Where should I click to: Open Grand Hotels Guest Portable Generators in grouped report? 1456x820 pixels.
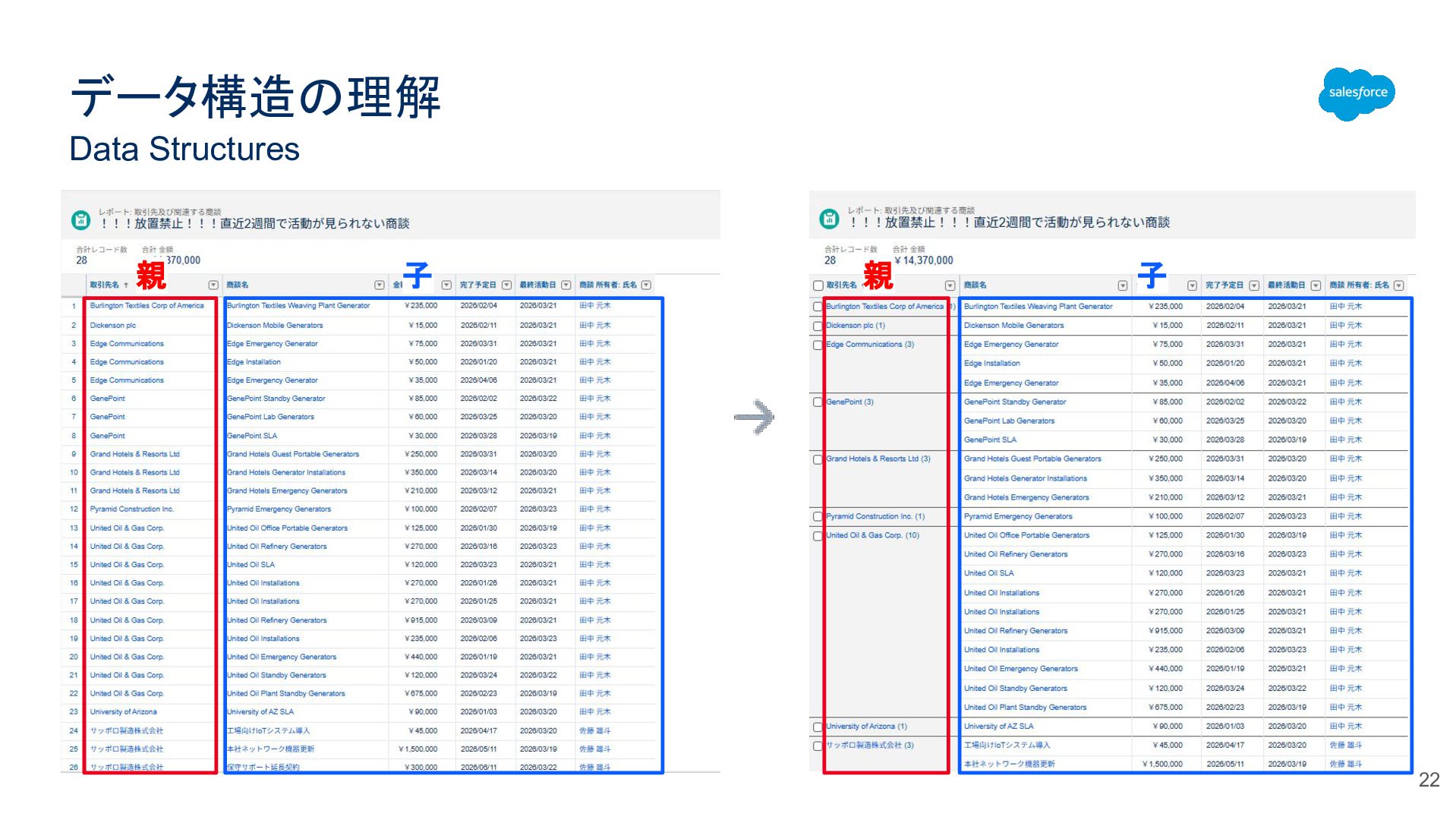[1032, 459]
